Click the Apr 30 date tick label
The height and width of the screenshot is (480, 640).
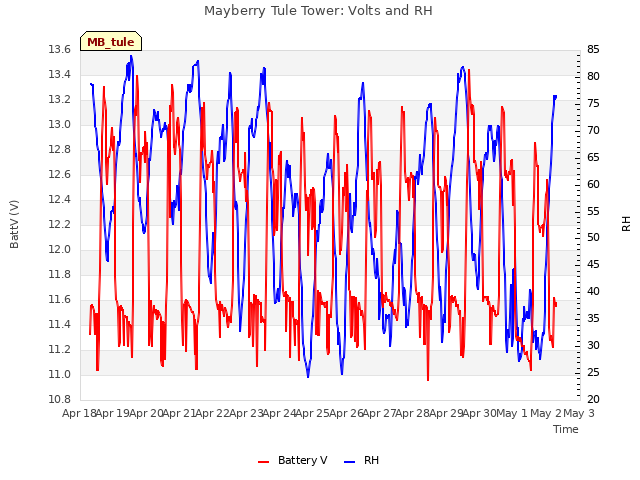pos(479,413)
